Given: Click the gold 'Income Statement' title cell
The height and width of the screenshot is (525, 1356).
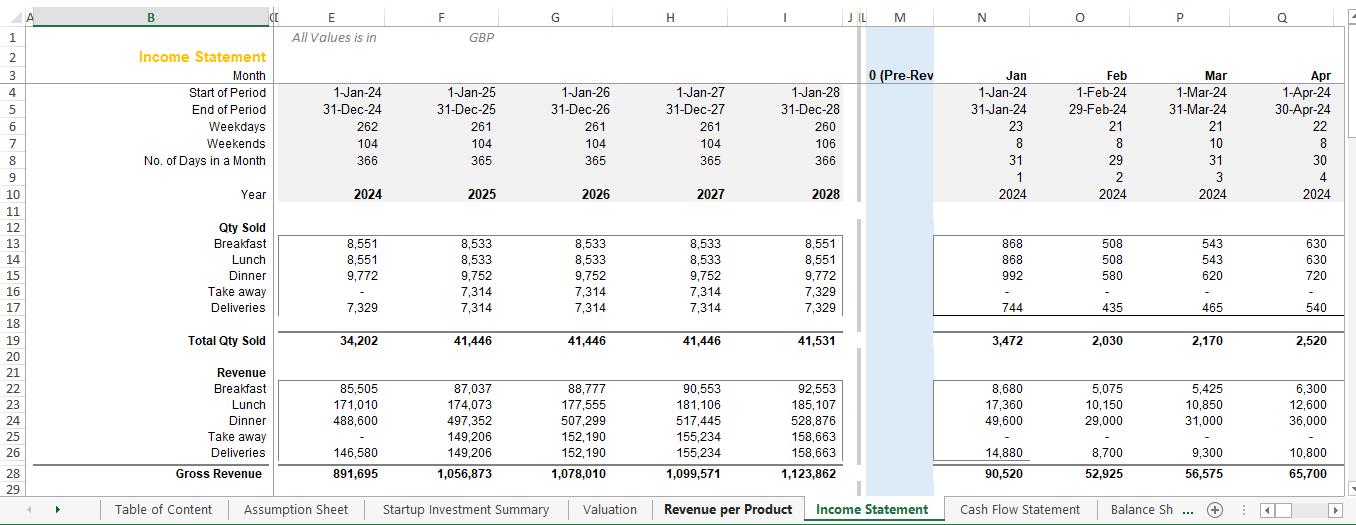Looking at the screenshot, I should (x=202, y=57).
